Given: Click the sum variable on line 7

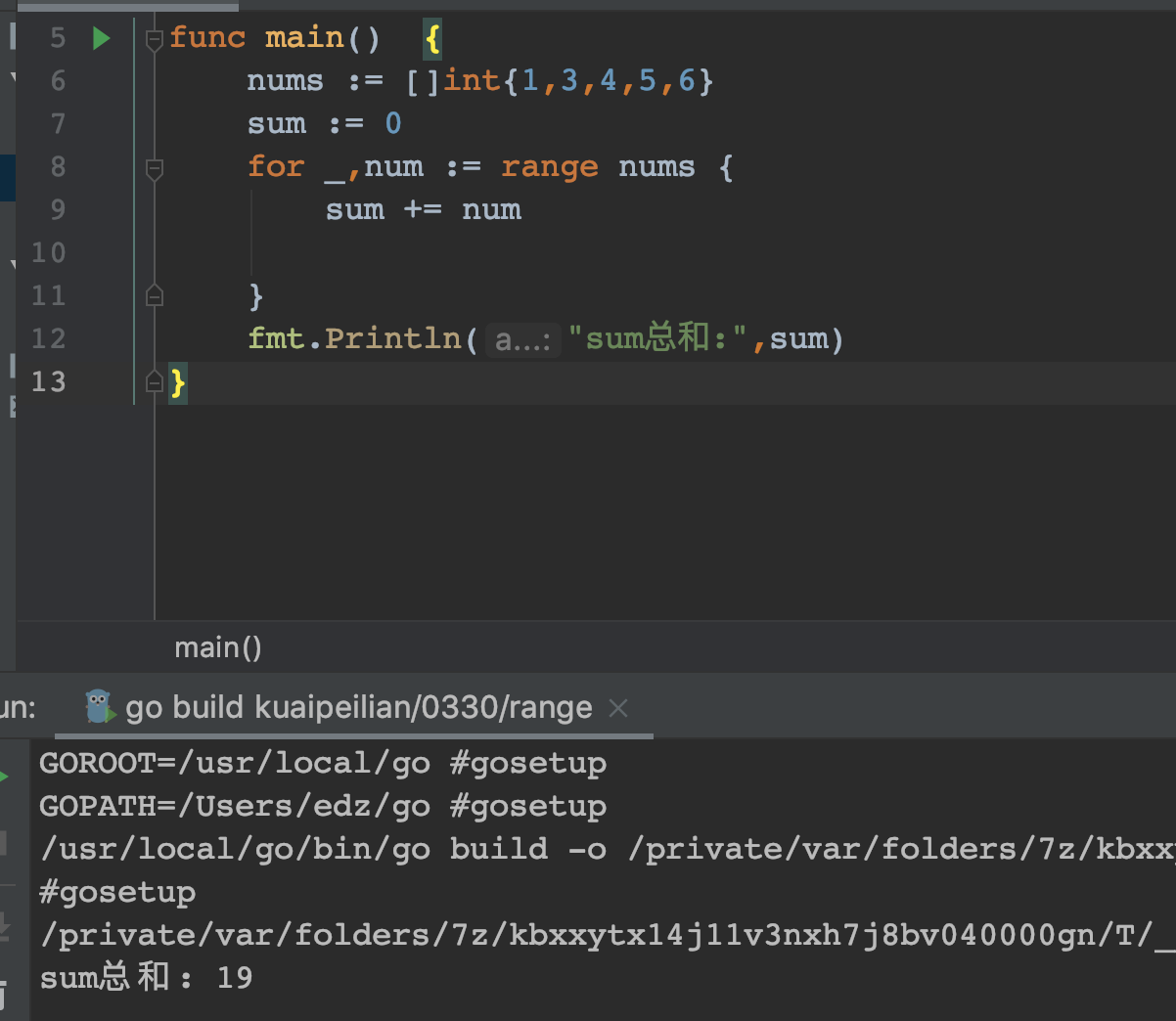Looking at the screenshot, I should [276, 123].
